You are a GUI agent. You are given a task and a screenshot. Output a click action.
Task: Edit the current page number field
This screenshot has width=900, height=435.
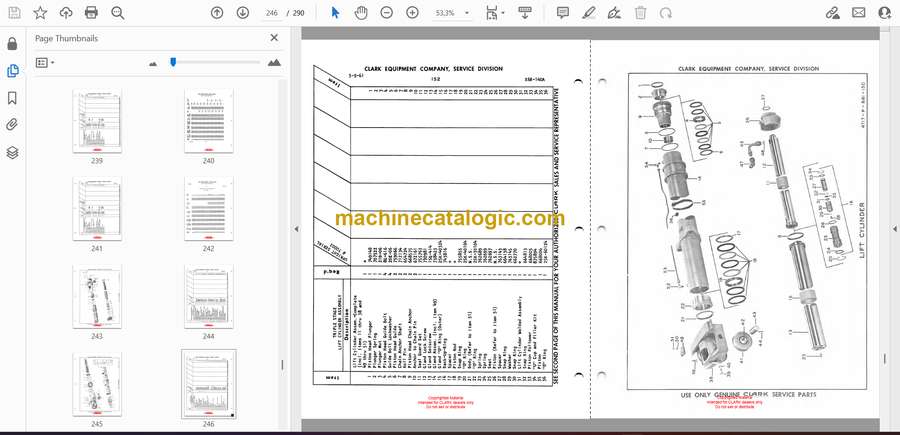pyautogui.click(x=271, y=13)
